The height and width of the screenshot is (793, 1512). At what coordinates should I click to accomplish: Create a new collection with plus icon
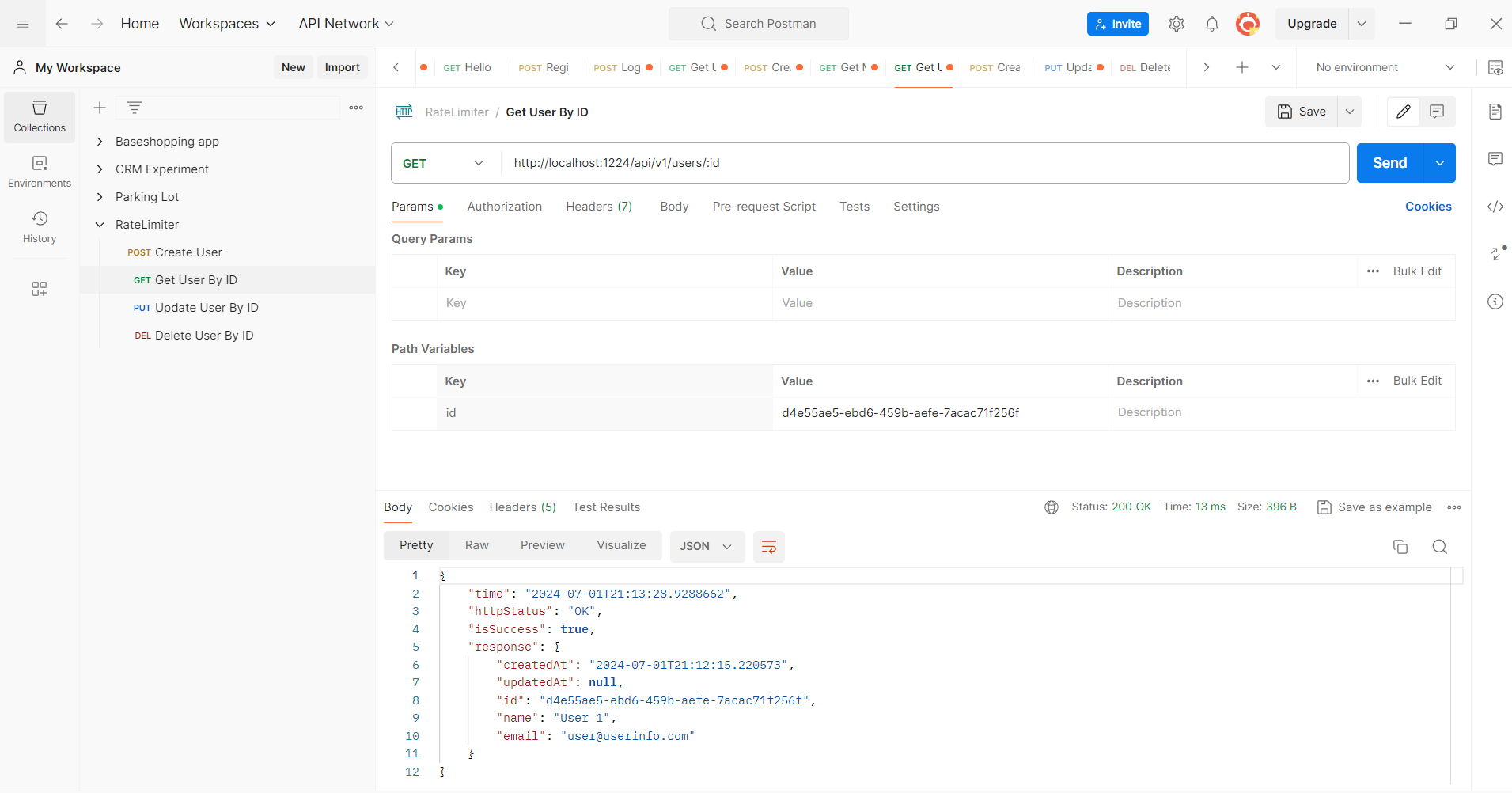pos(100,108)
